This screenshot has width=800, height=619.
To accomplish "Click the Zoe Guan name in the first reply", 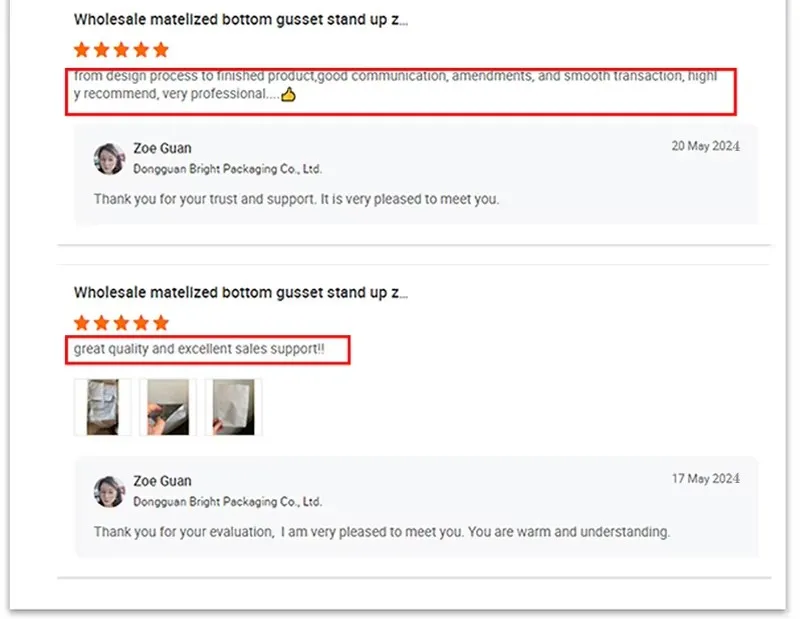I will tap(162, 148).
